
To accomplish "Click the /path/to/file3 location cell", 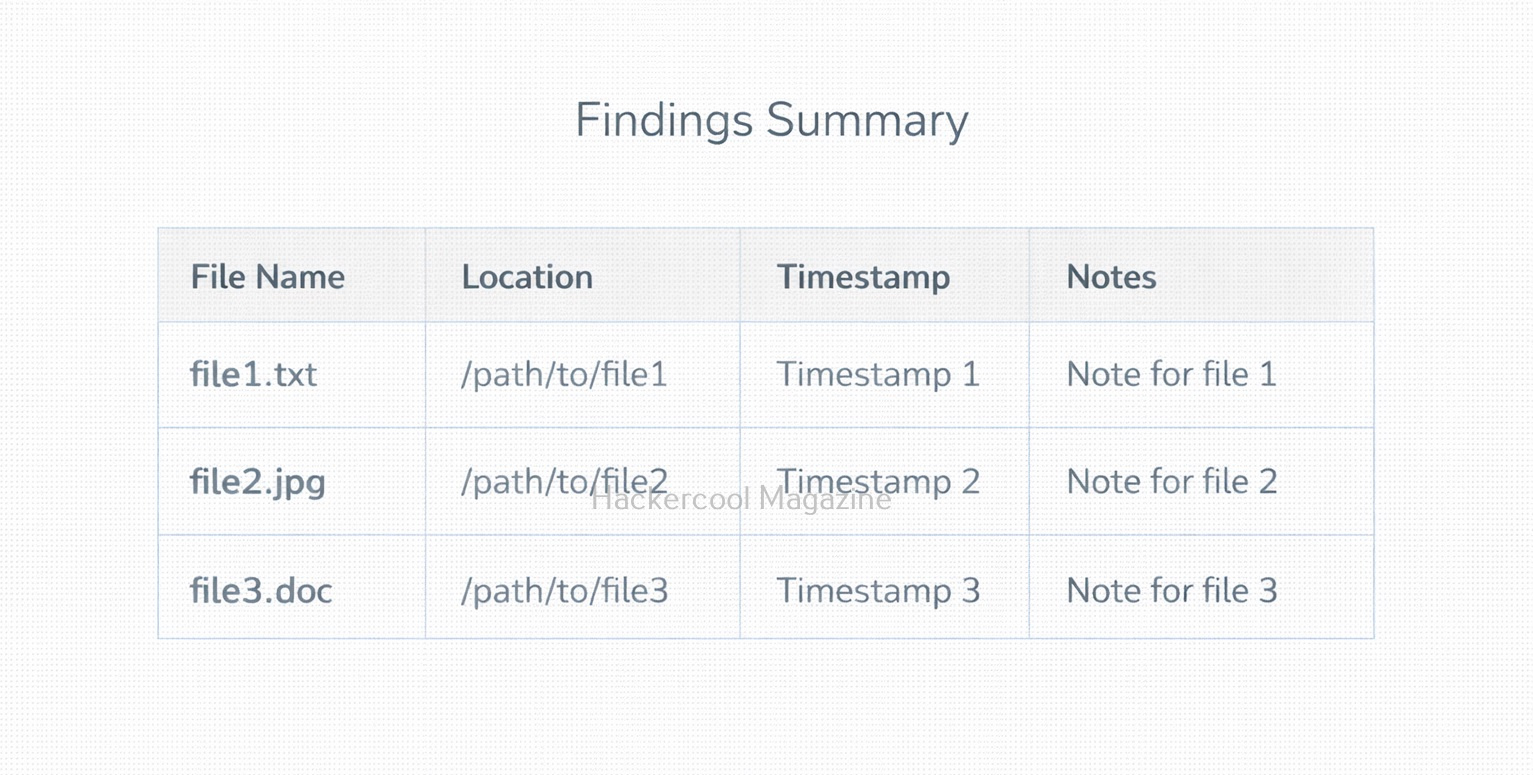I will [564, 590].
